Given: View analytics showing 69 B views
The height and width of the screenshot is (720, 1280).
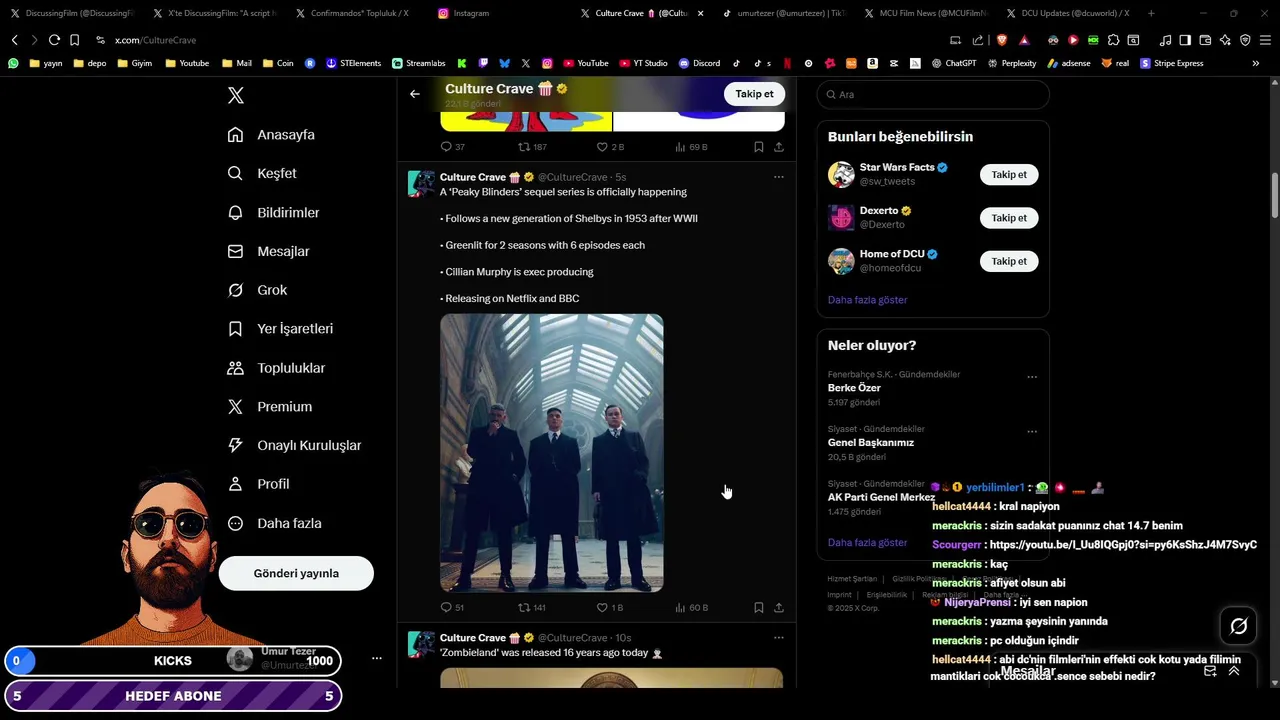Looking at the screenshot, I should (x=691, y=147).
